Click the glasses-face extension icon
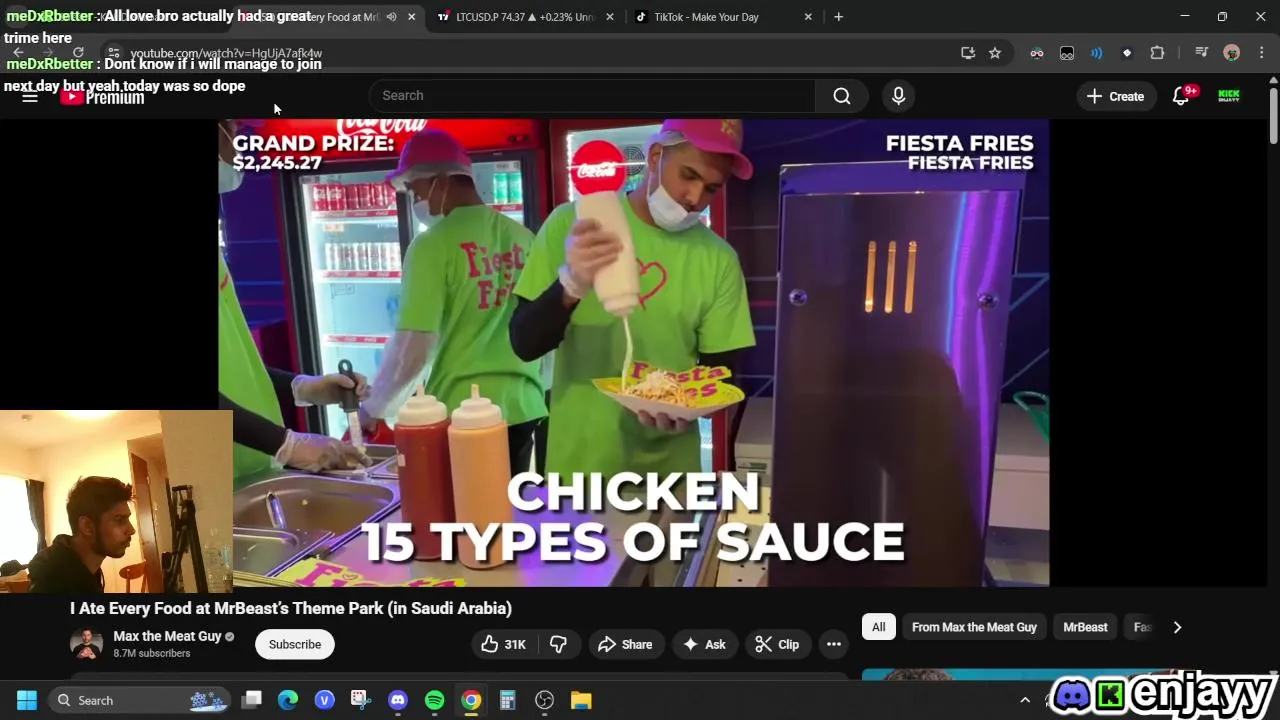 (1037, 53)
